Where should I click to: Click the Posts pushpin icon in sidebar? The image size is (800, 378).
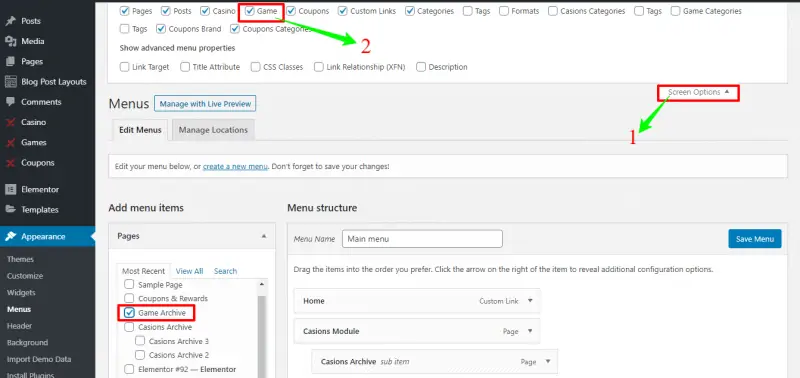pos(10,21)
